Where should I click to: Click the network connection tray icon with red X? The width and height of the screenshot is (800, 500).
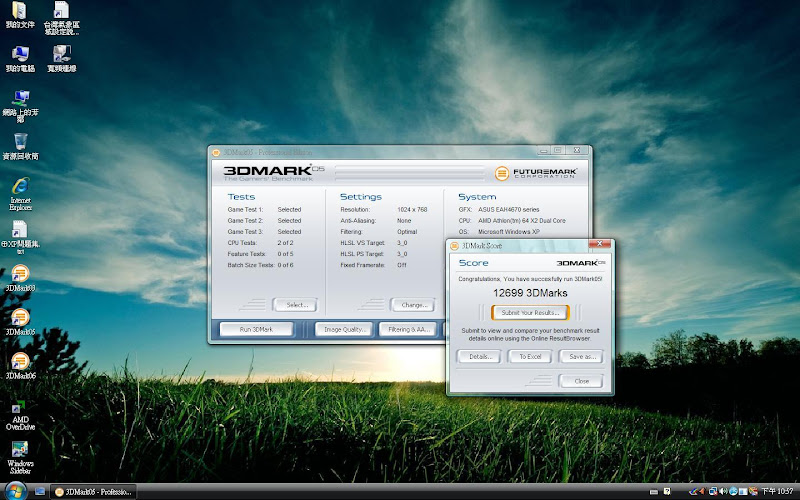(713, 491)
